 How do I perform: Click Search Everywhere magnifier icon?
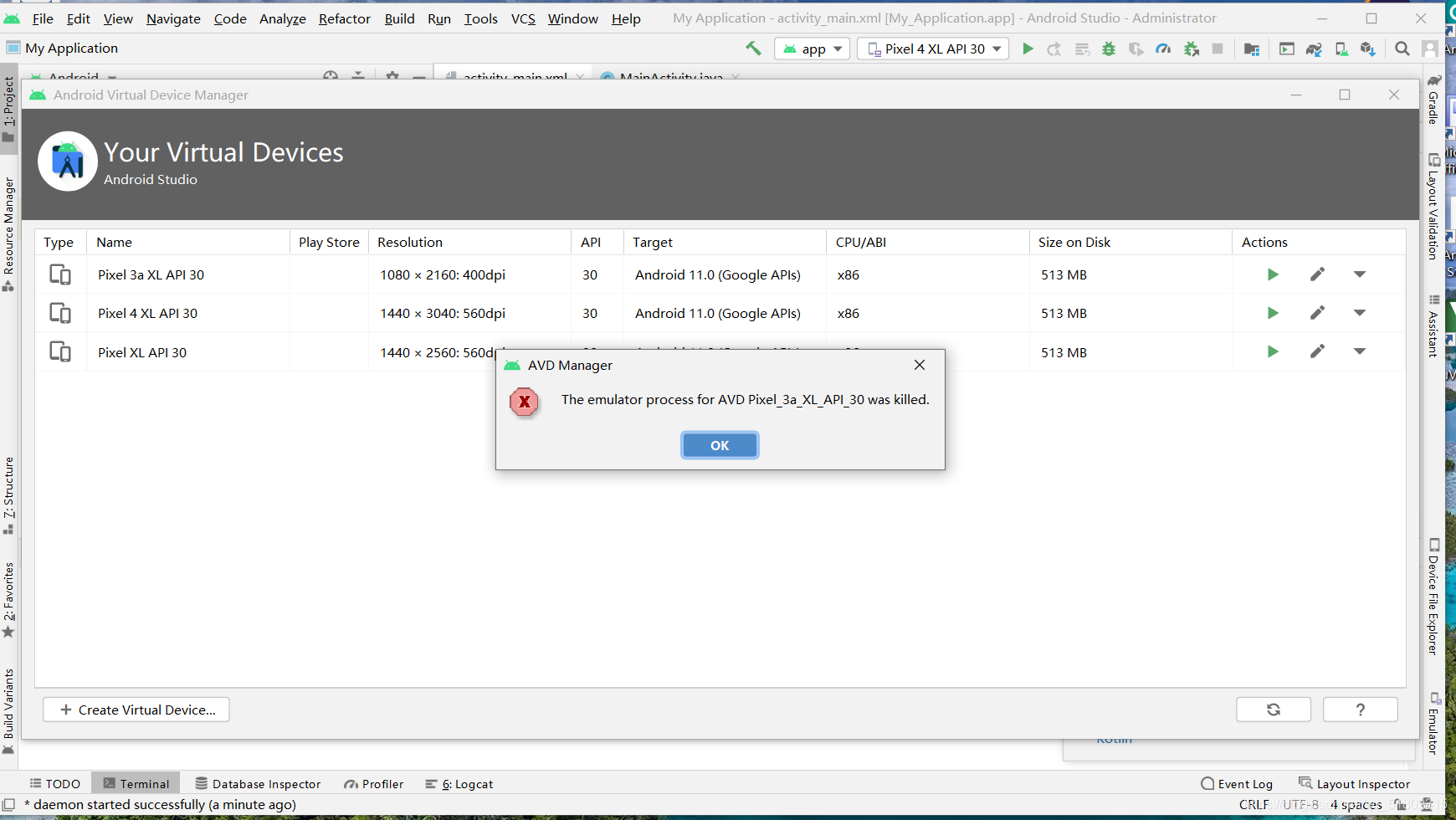(1402, 49)
